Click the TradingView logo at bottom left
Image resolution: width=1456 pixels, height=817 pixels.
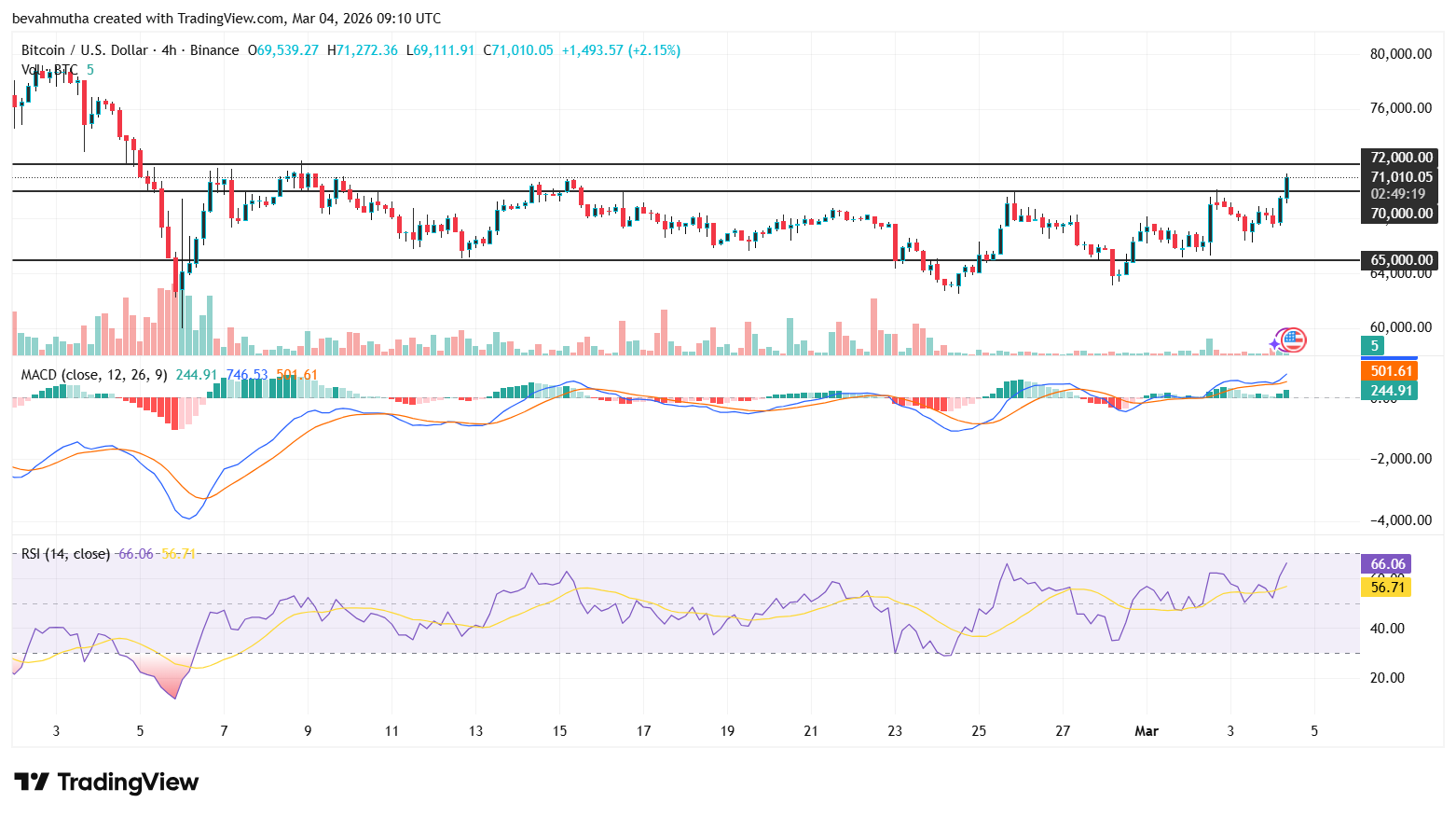(106, 782)
